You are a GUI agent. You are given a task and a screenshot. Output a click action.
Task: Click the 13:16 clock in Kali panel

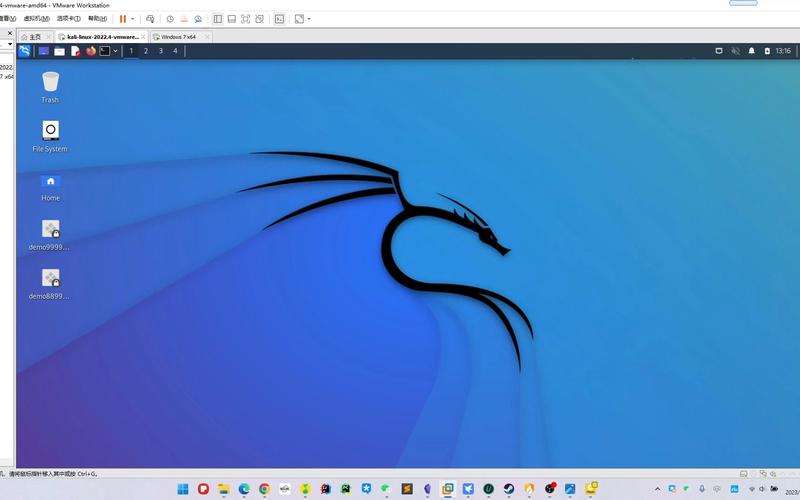[782, 51]
